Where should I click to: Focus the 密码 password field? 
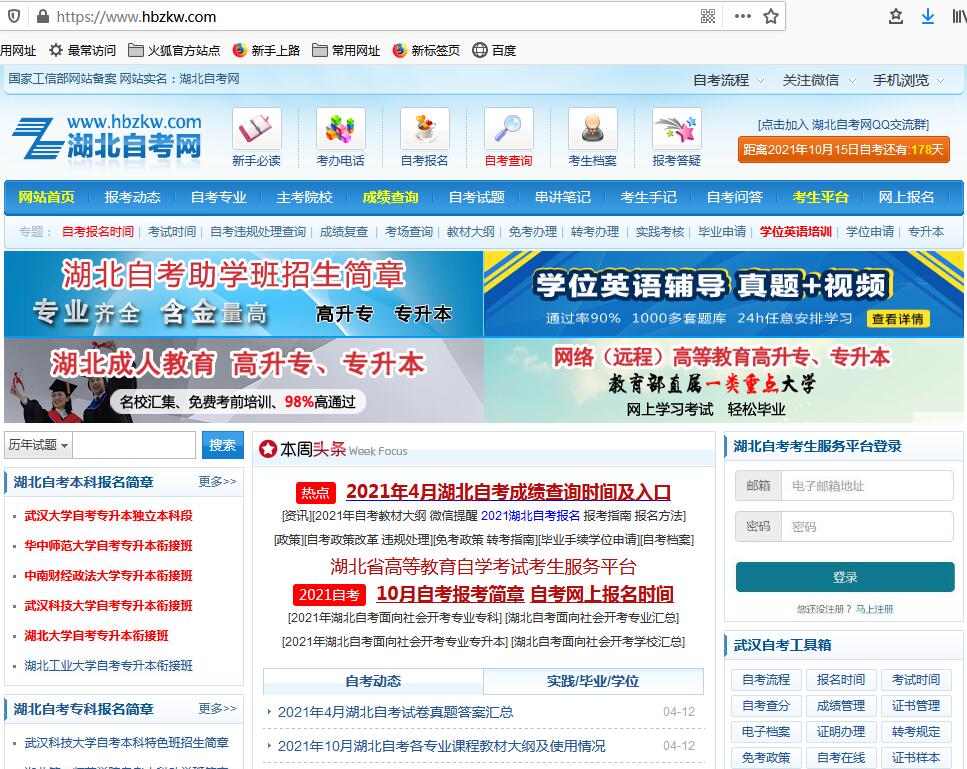tap(867, 527)
